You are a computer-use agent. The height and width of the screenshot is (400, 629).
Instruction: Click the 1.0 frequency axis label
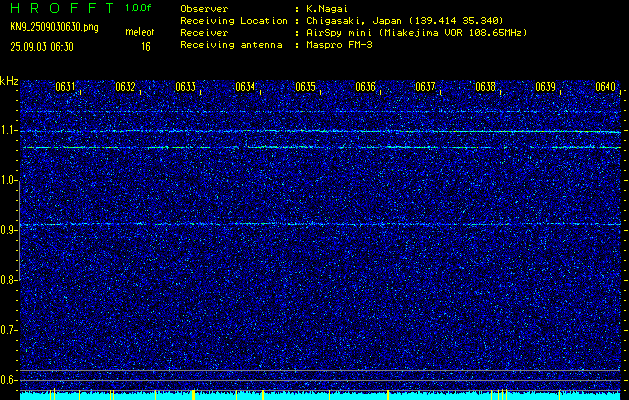(8, 180)
